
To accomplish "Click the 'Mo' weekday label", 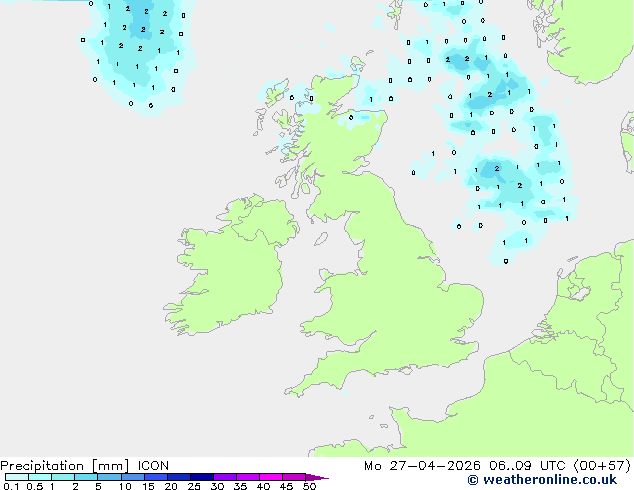I will click(x=372, y=466).
